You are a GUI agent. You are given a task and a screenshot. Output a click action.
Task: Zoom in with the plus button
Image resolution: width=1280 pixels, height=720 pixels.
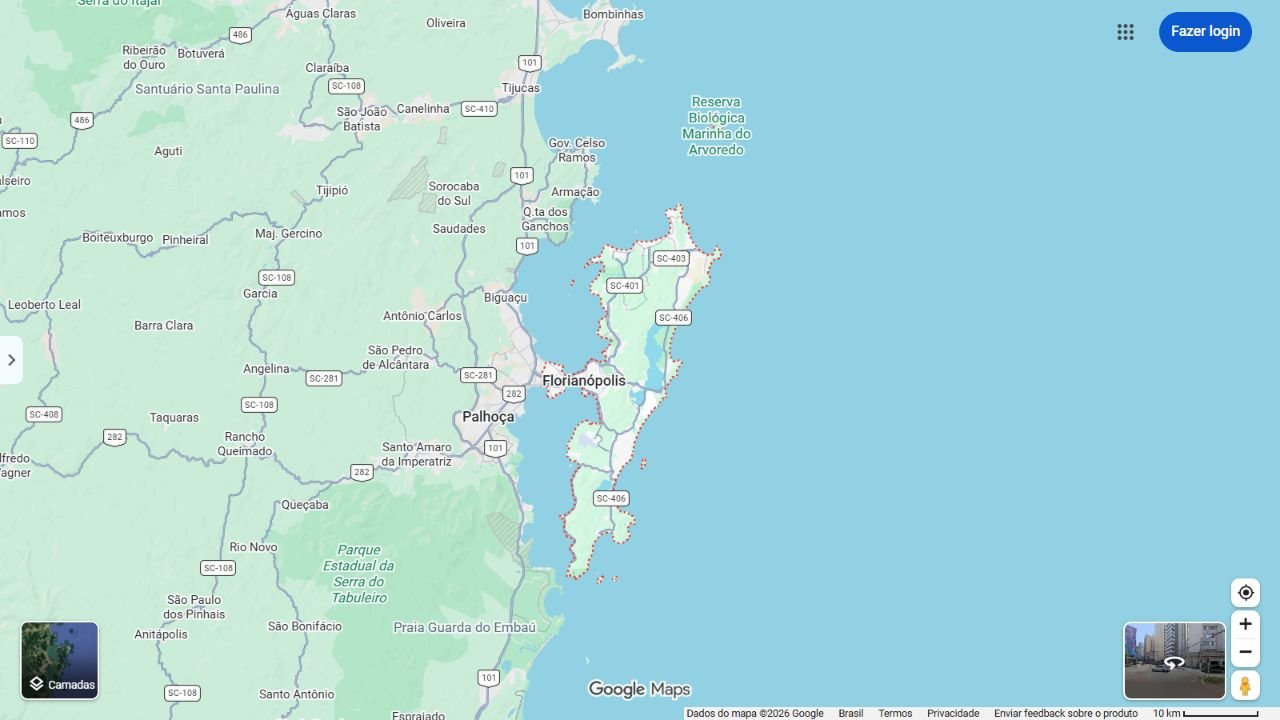[x=1245, y=624]
